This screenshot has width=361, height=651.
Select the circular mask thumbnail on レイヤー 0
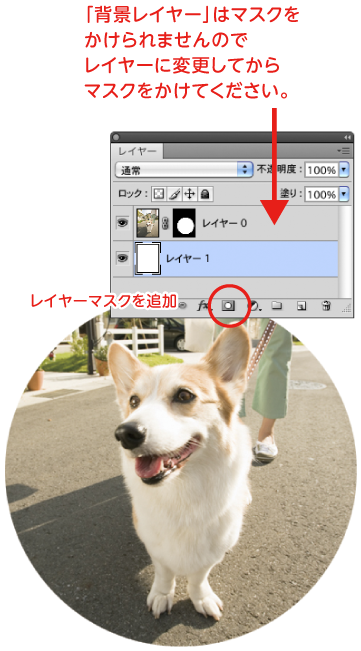click(185, 223)
